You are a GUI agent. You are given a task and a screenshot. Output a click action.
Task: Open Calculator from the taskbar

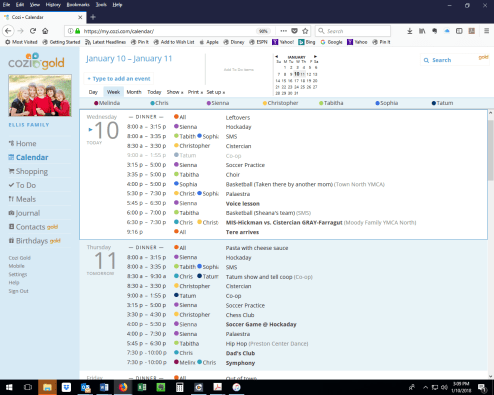click(180, 387)
